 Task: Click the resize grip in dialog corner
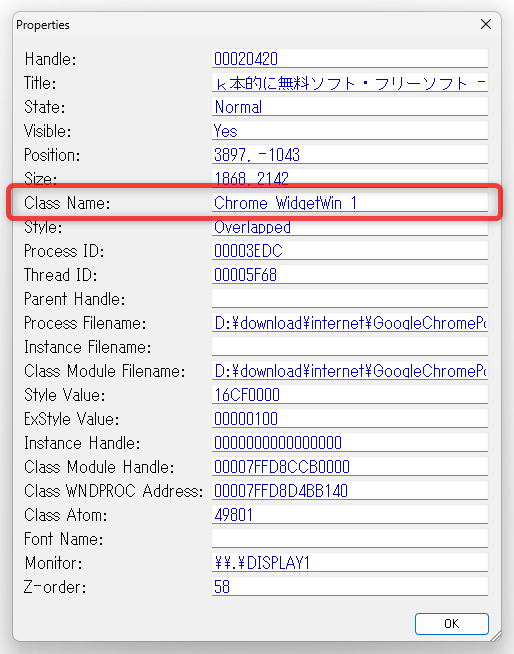click(495, 636)
